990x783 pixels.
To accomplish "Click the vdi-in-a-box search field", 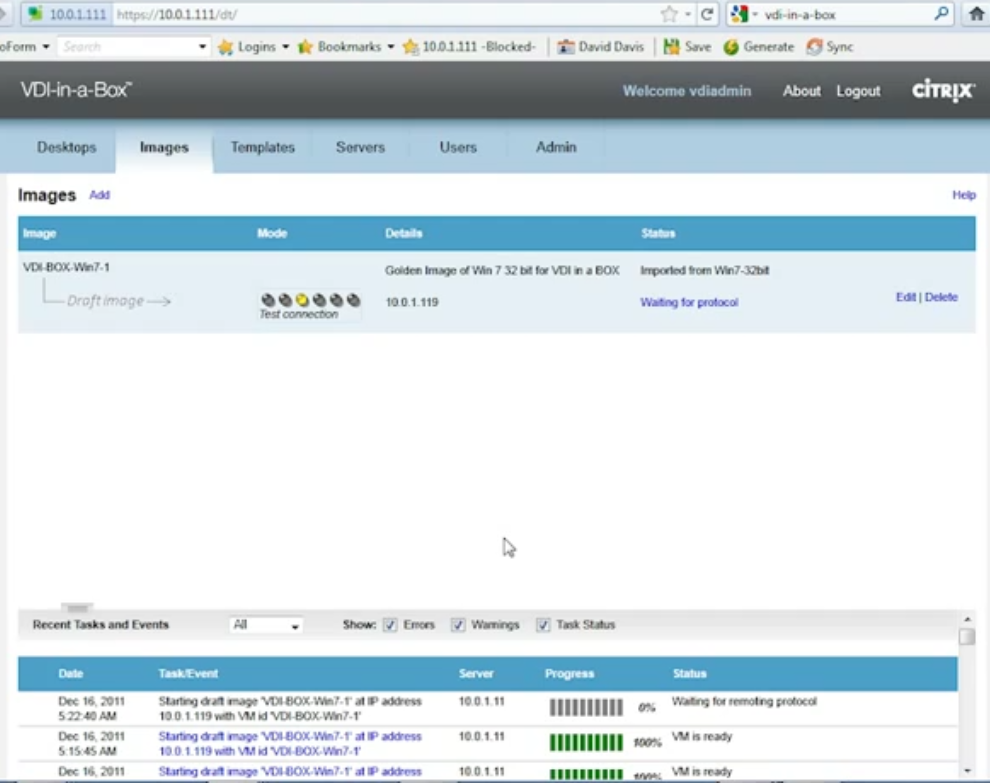I will tap(846, 14).
